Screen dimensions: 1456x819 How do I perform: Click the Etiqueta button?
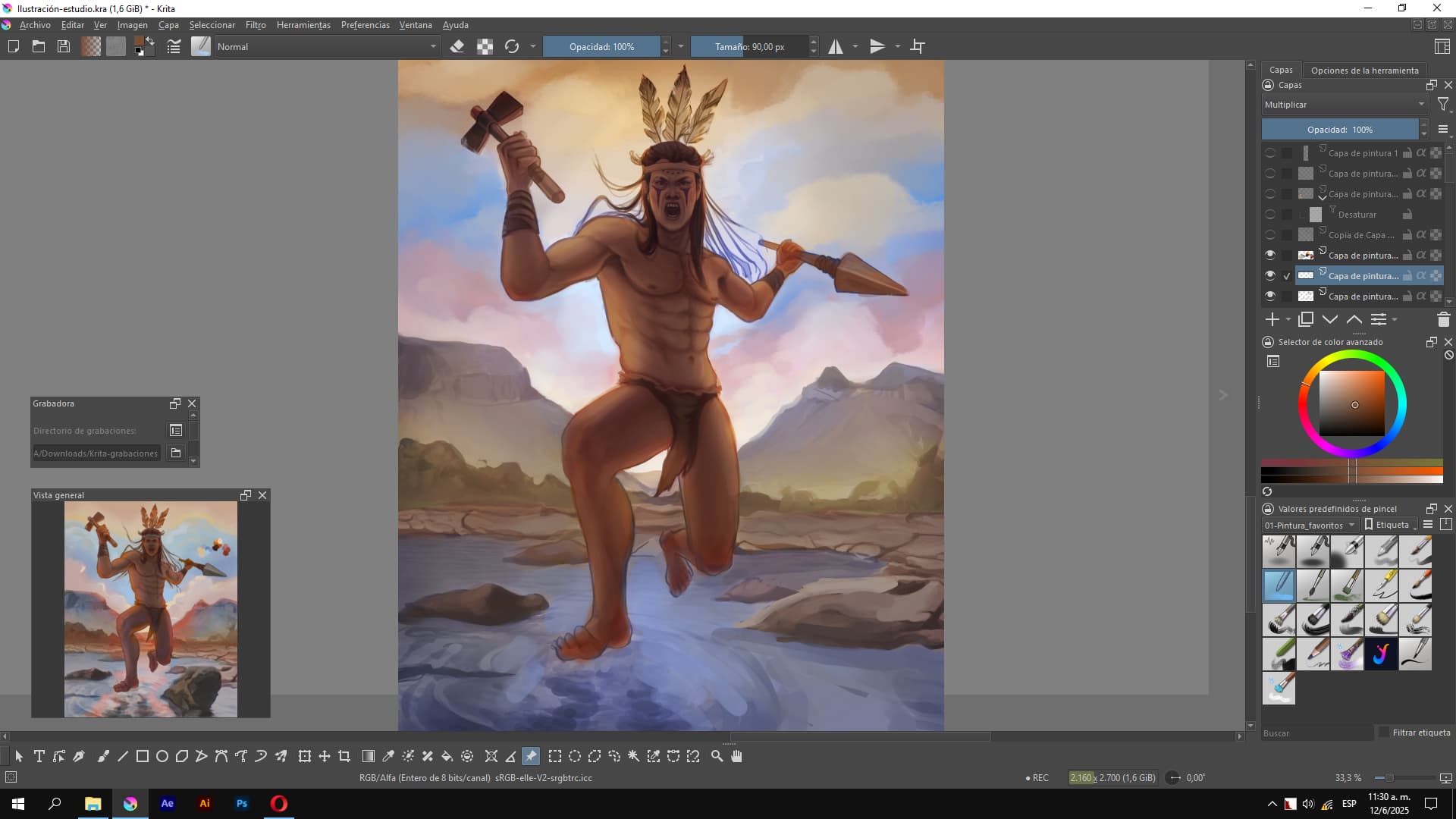[x=1389, y=525]
